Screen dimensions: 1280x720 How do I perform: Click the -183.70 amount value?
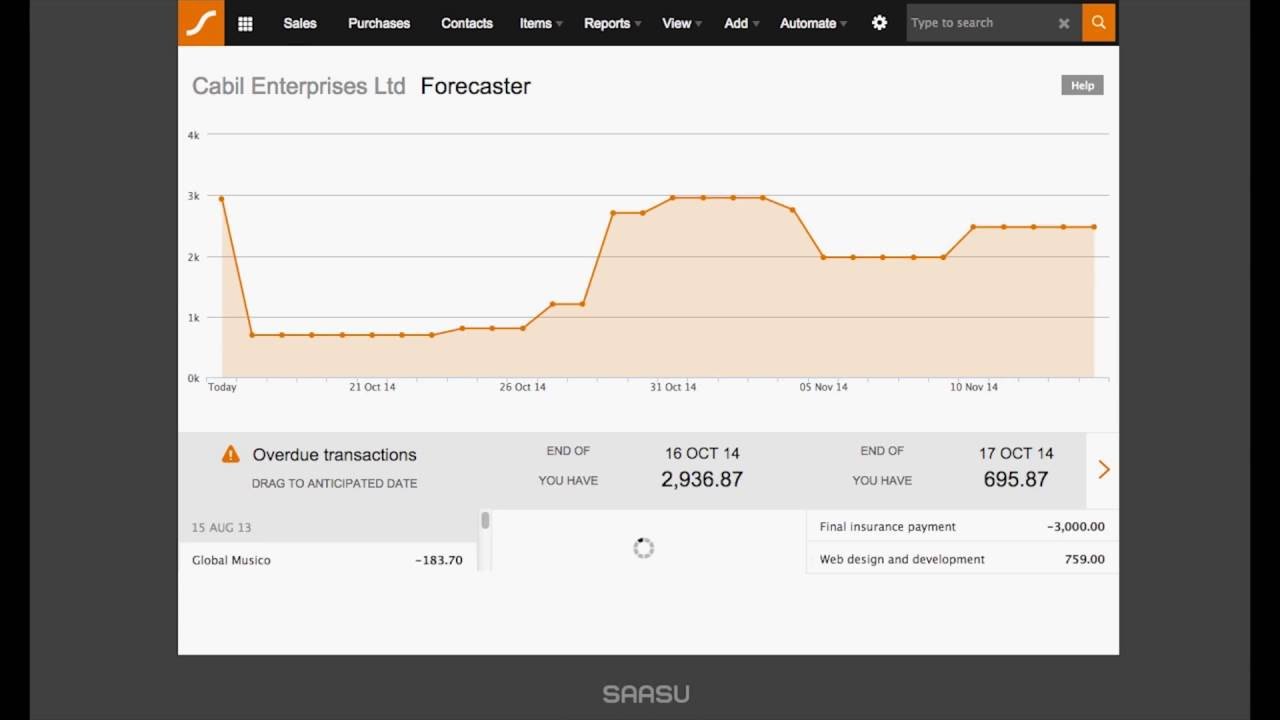(x=439, y=560)
